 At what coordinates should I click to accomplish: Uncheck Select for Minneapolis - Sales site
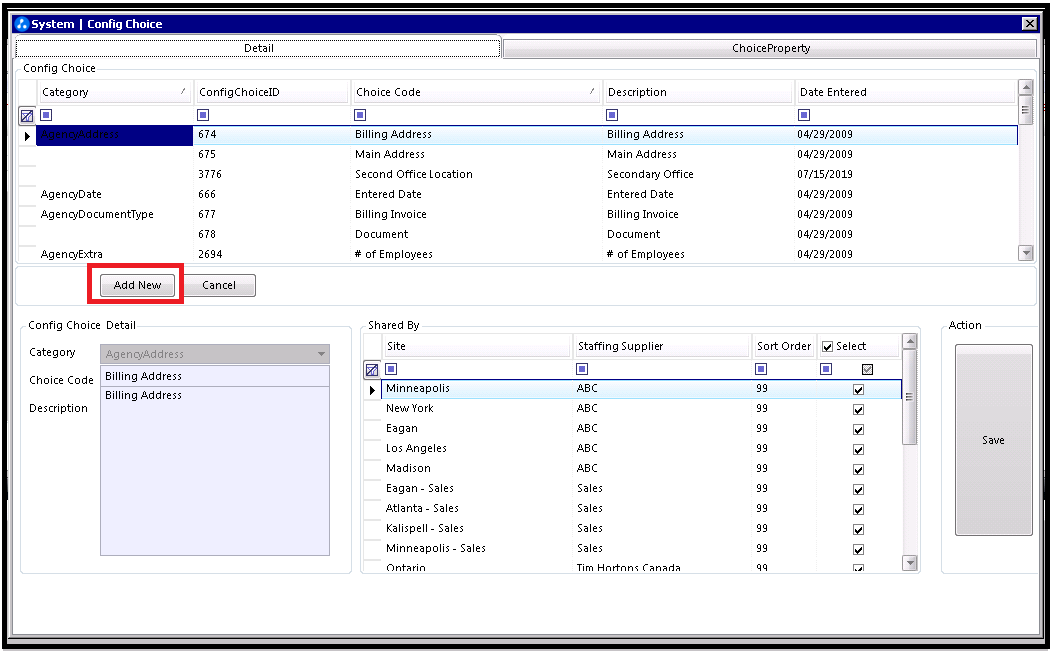pos(858,550)
